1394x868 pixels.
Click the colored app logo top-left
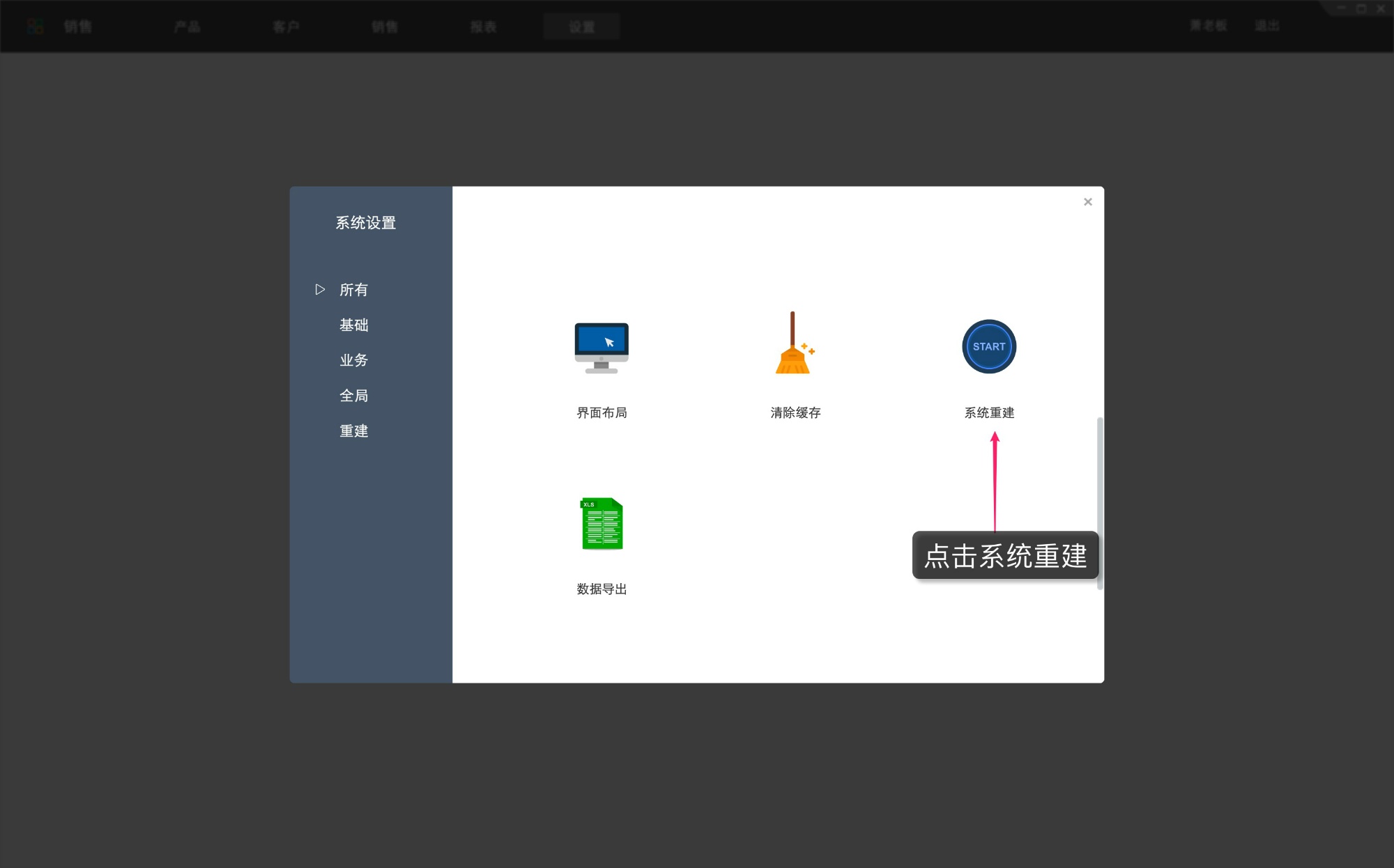(x=35, y=26)
